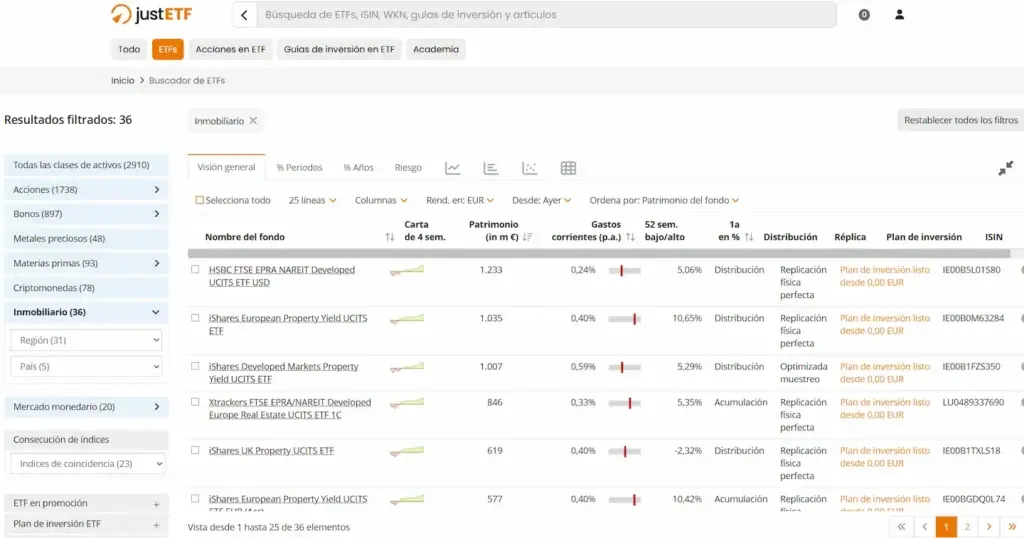The image size is (1024, 538).
Task: Go to page 2
Action: coord(967,527)
